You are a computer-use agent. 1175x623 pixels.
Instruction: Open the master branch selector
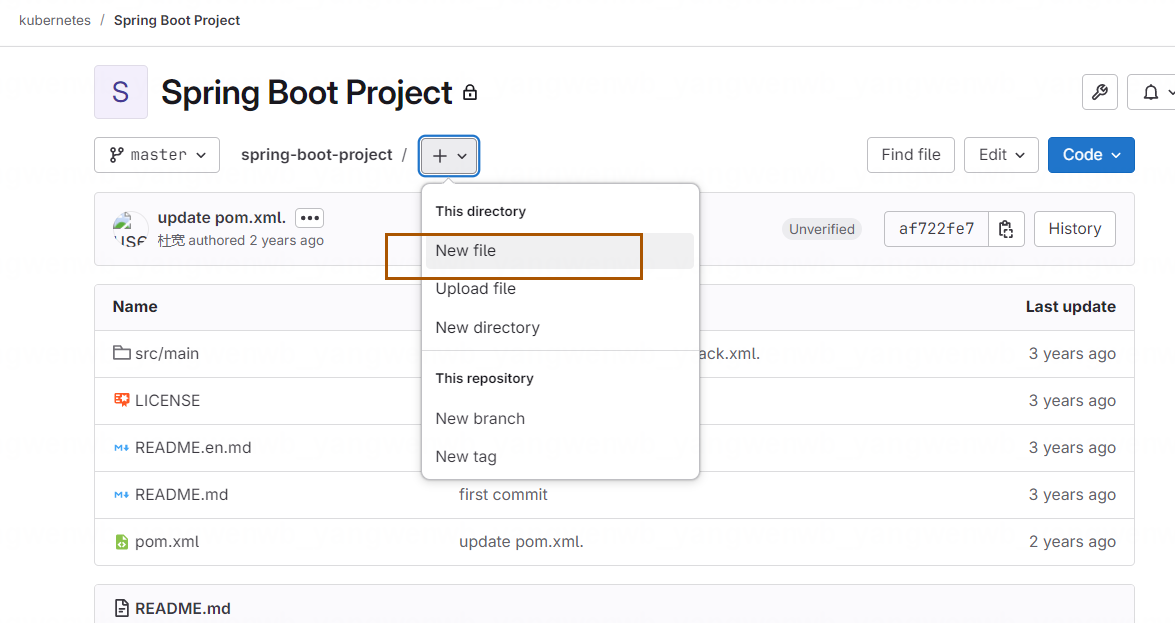(x=157, y=154)
